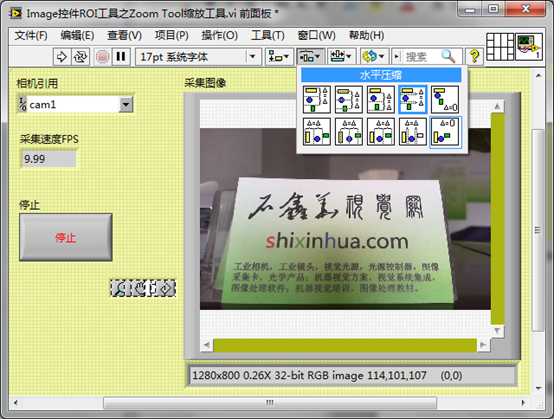Click the image display right scroll arrow
The height and width of the screenshot is (419, 554).
483,345
